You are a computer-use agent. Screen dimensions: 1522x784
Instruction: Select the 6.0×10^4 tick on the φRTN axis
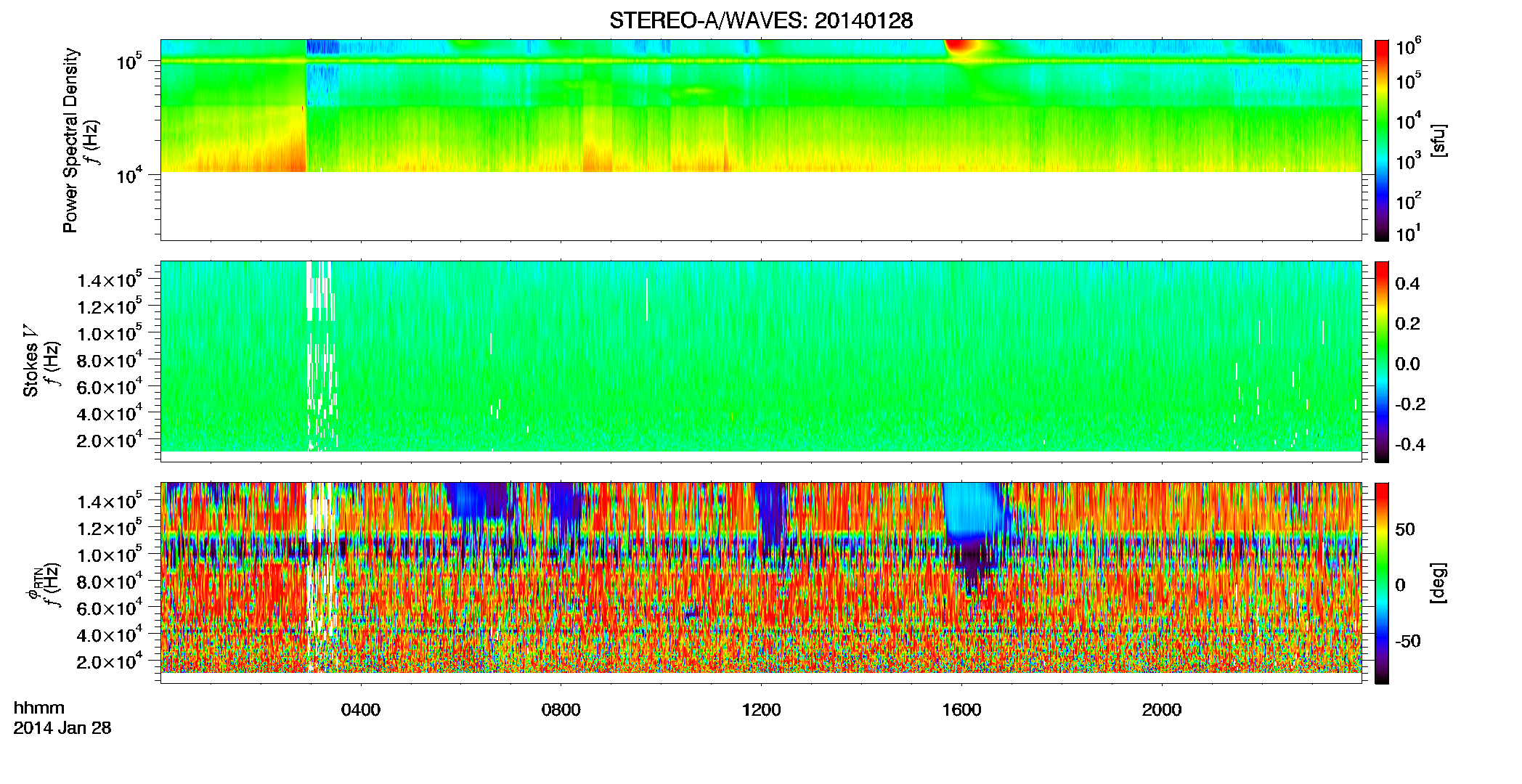pos(110,608)
